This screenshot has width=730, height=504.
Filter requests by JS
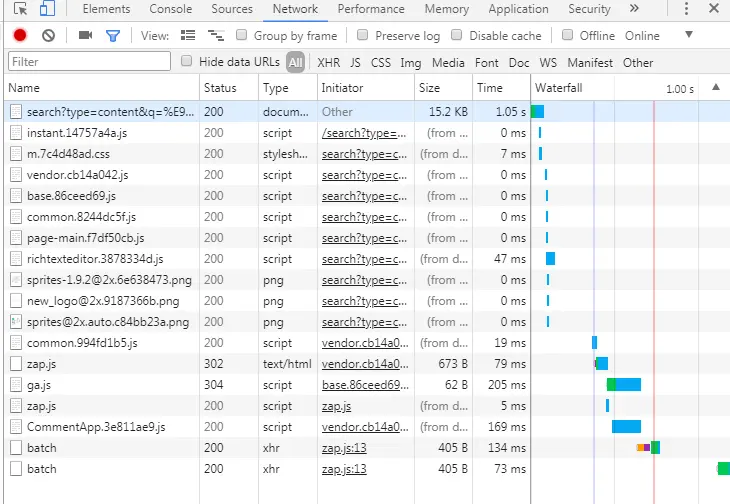point(355,63)
